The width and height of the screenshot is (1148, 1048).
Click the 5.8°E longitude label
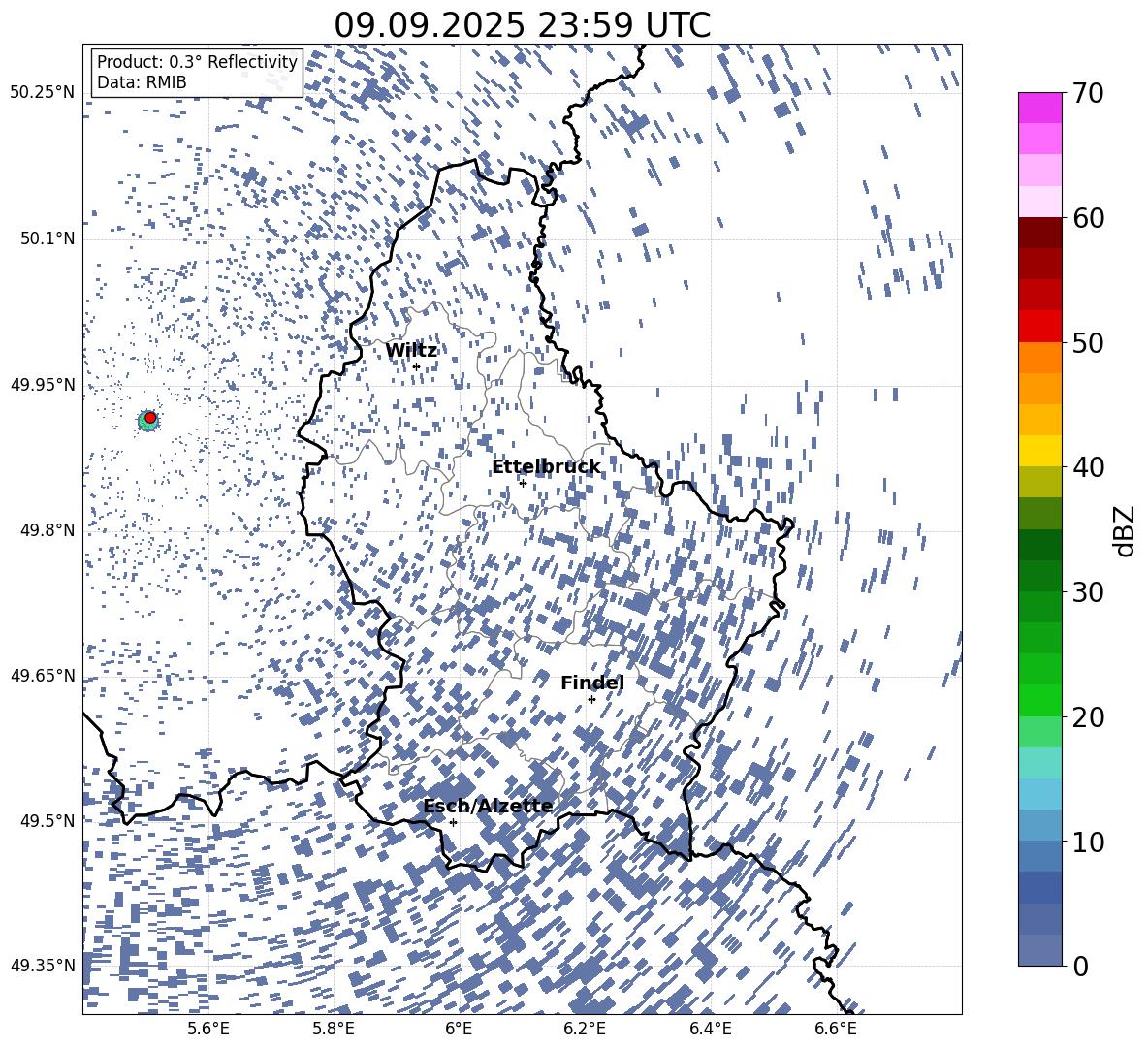coord(334,1029)
